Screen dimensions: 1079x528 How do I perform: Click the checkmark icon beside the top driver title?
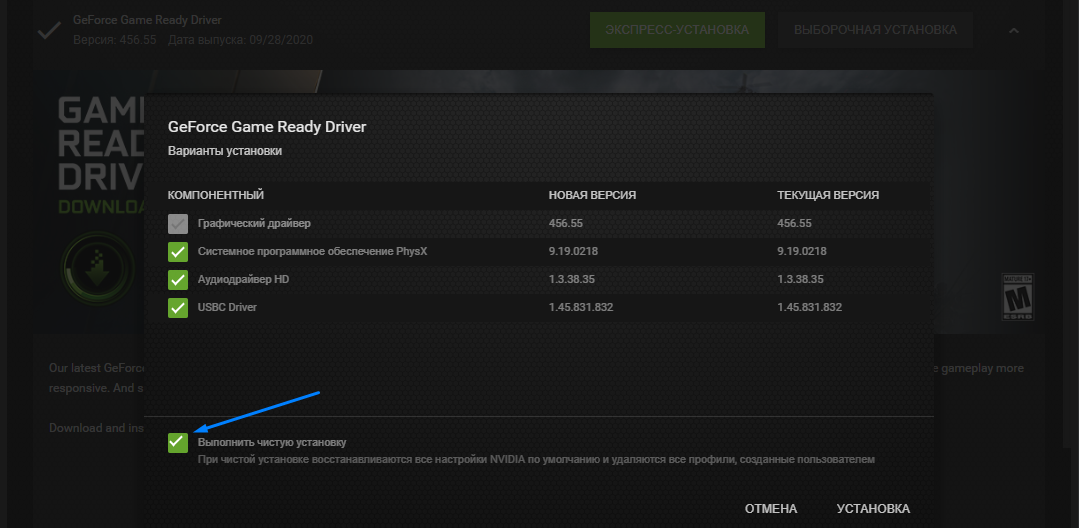pos(48,30)
